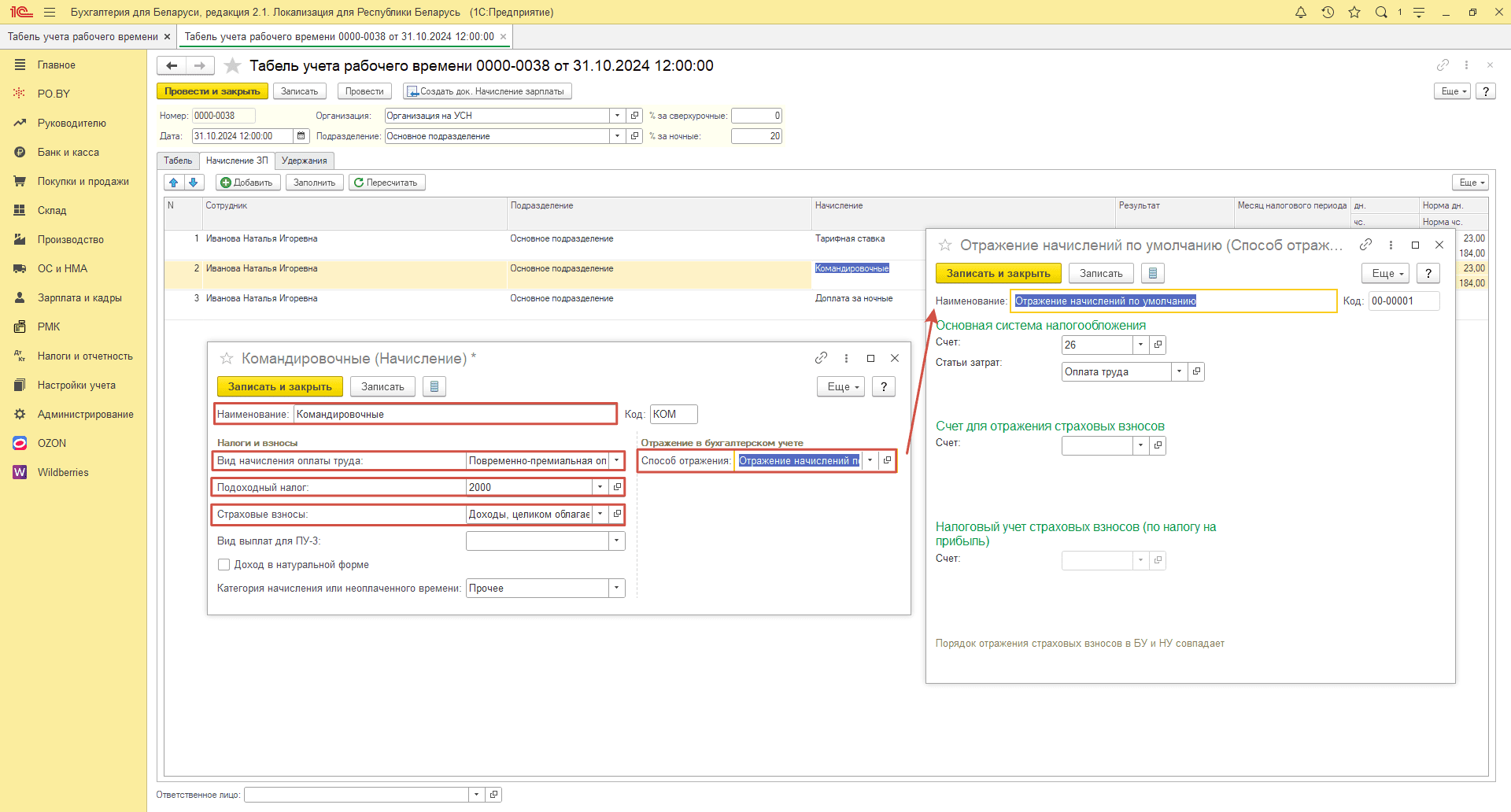1511x812 pixels.
Task: Add the timesheet document to favorites with the star
Action: tap(232, 65)
